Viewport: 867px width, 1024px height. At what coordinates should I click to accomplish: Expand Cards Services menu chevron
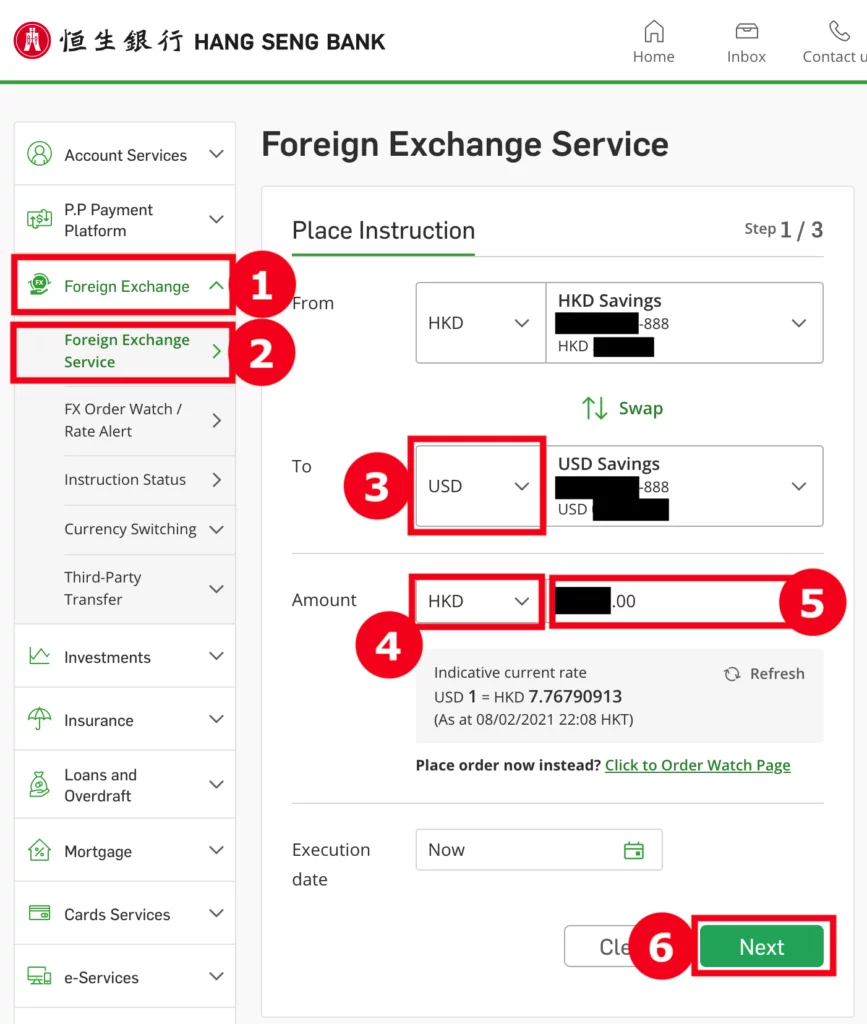click(x=216, y=913)
